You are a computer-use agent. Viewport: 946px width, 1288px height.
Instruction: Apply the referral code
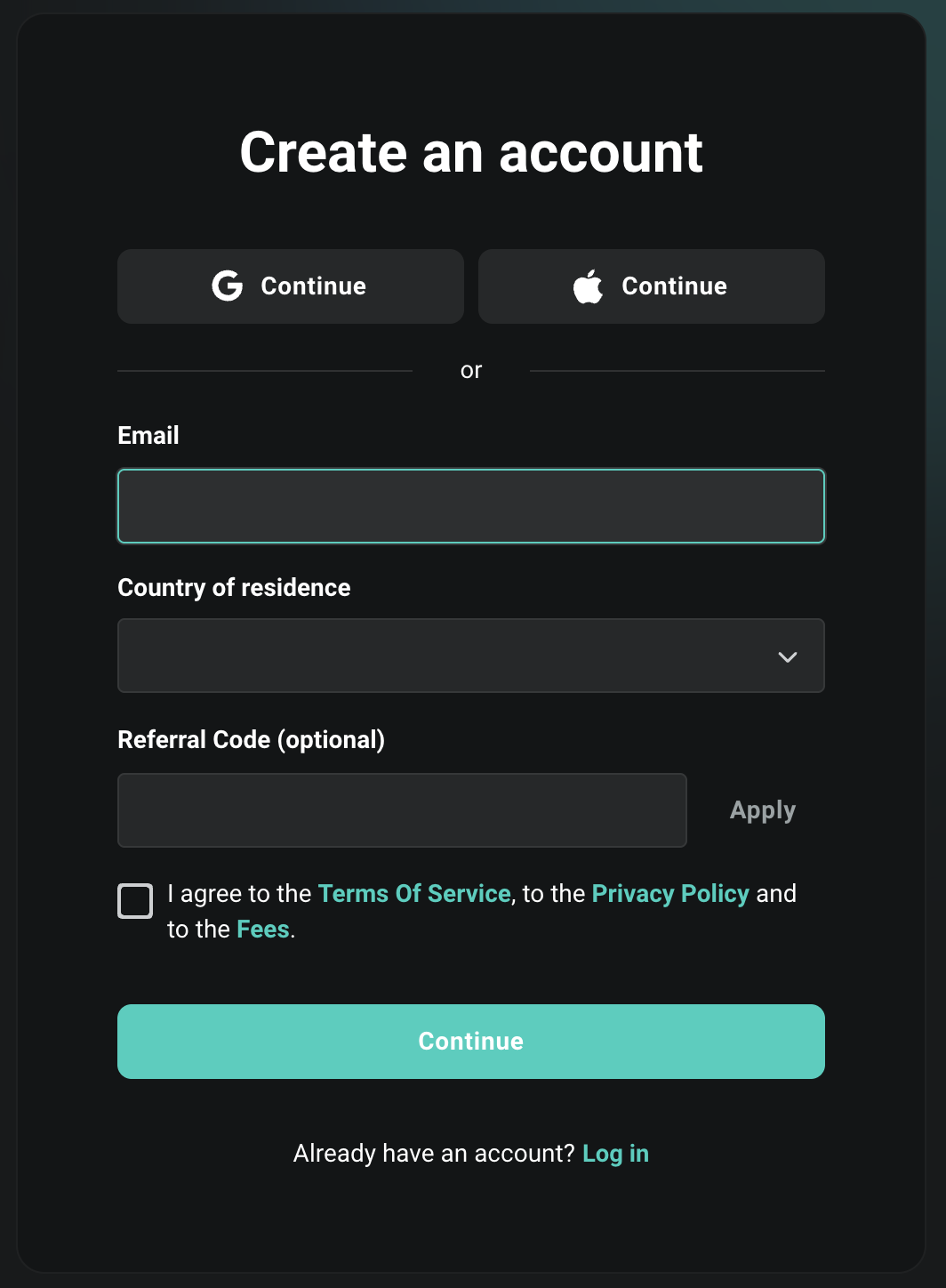point(762,809)
